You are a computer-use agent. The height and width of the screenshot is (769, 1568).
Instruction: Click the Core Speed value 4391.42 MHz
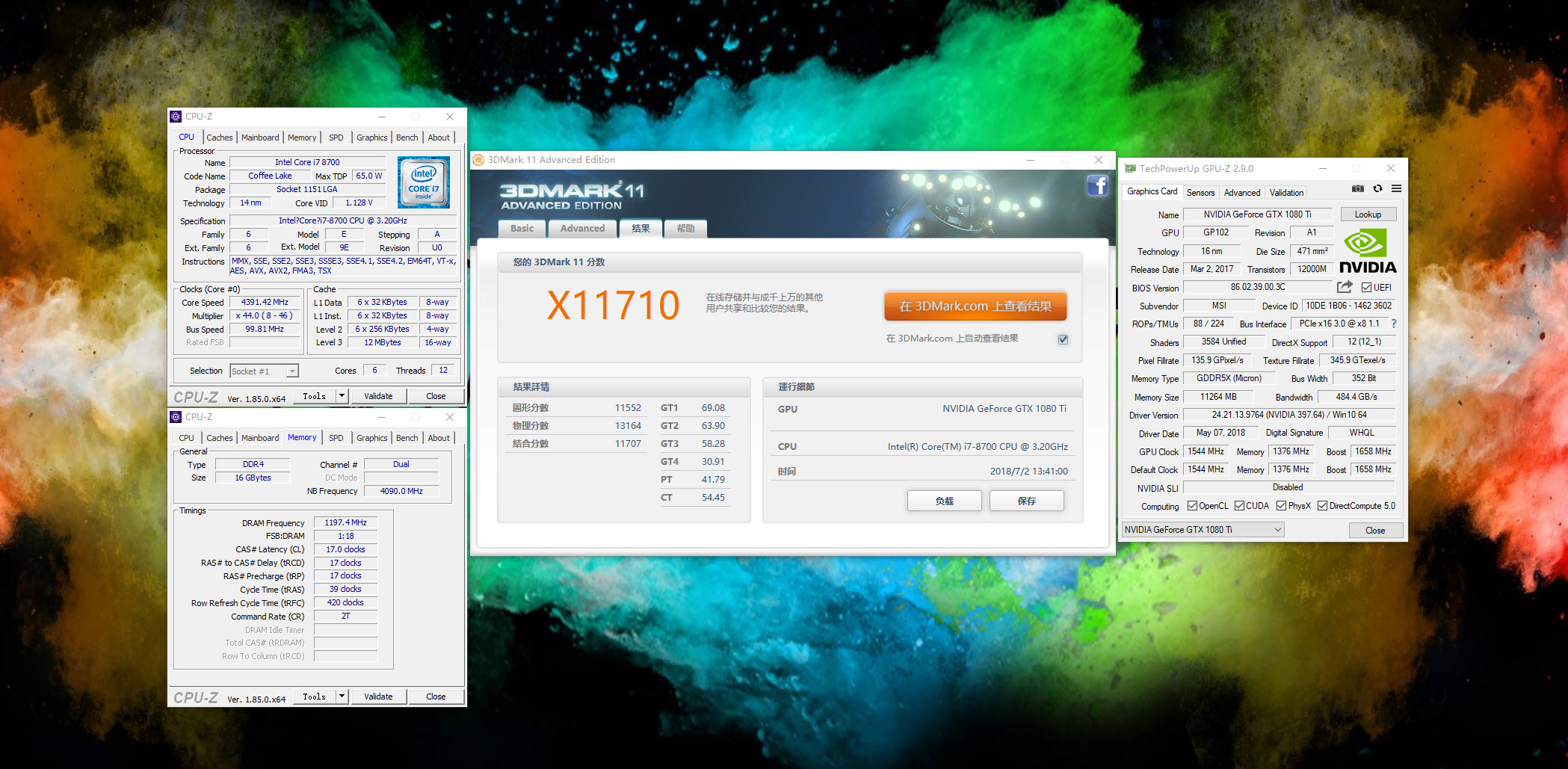point(265,303)
